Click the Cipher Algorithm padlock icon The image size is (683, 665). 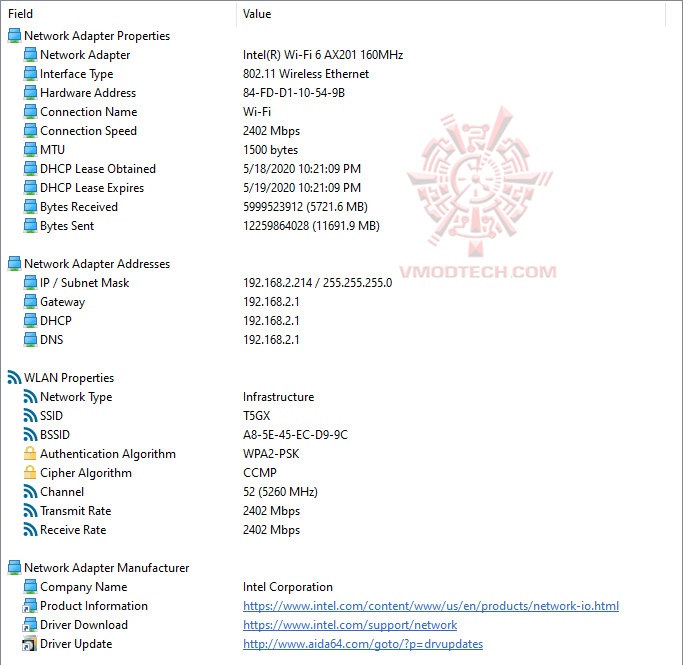pos(30,473)
